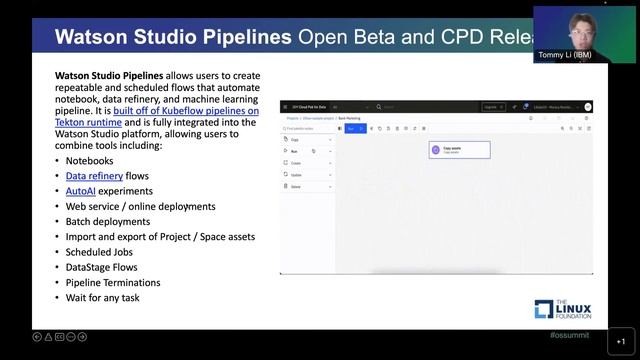Show the +1 additional participants tile
The image size is (640, 360).
click(x=621, y=341)
